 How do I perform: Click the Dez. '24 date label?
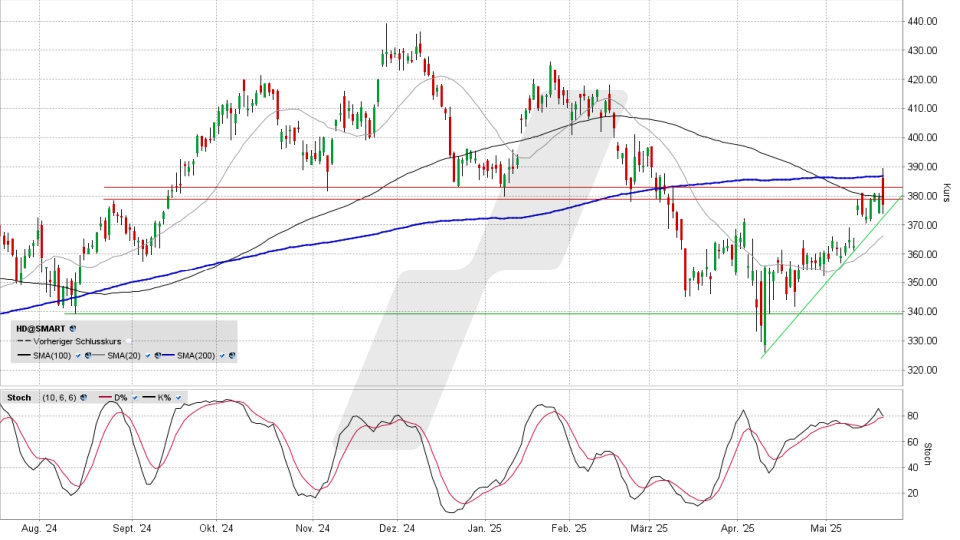tap(397, 528)
